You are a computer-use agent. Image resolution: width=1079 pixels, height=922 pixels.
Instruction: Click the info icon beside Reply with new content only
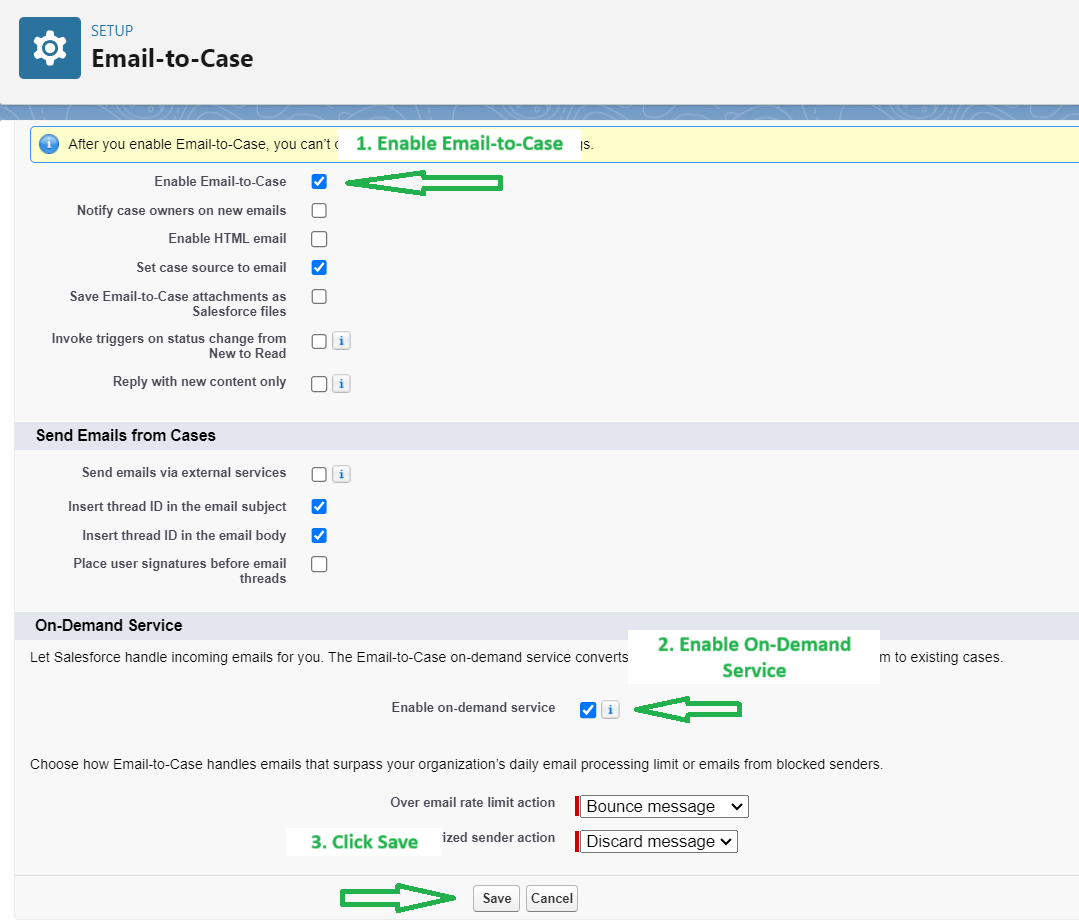pyautogui.click(x=341, y=383)
